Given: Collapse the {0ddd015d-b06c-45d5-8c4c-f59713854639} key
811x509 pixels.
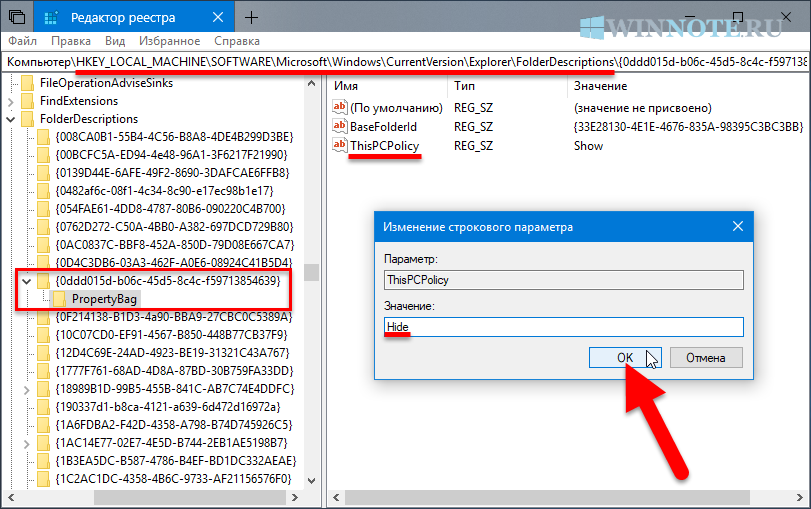Looking at the screenshot, I should 27,281.
